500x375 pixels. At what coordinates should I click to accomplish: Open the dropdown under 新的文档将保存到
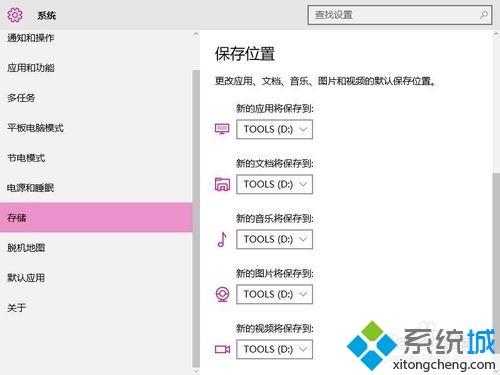pos(274,184)
